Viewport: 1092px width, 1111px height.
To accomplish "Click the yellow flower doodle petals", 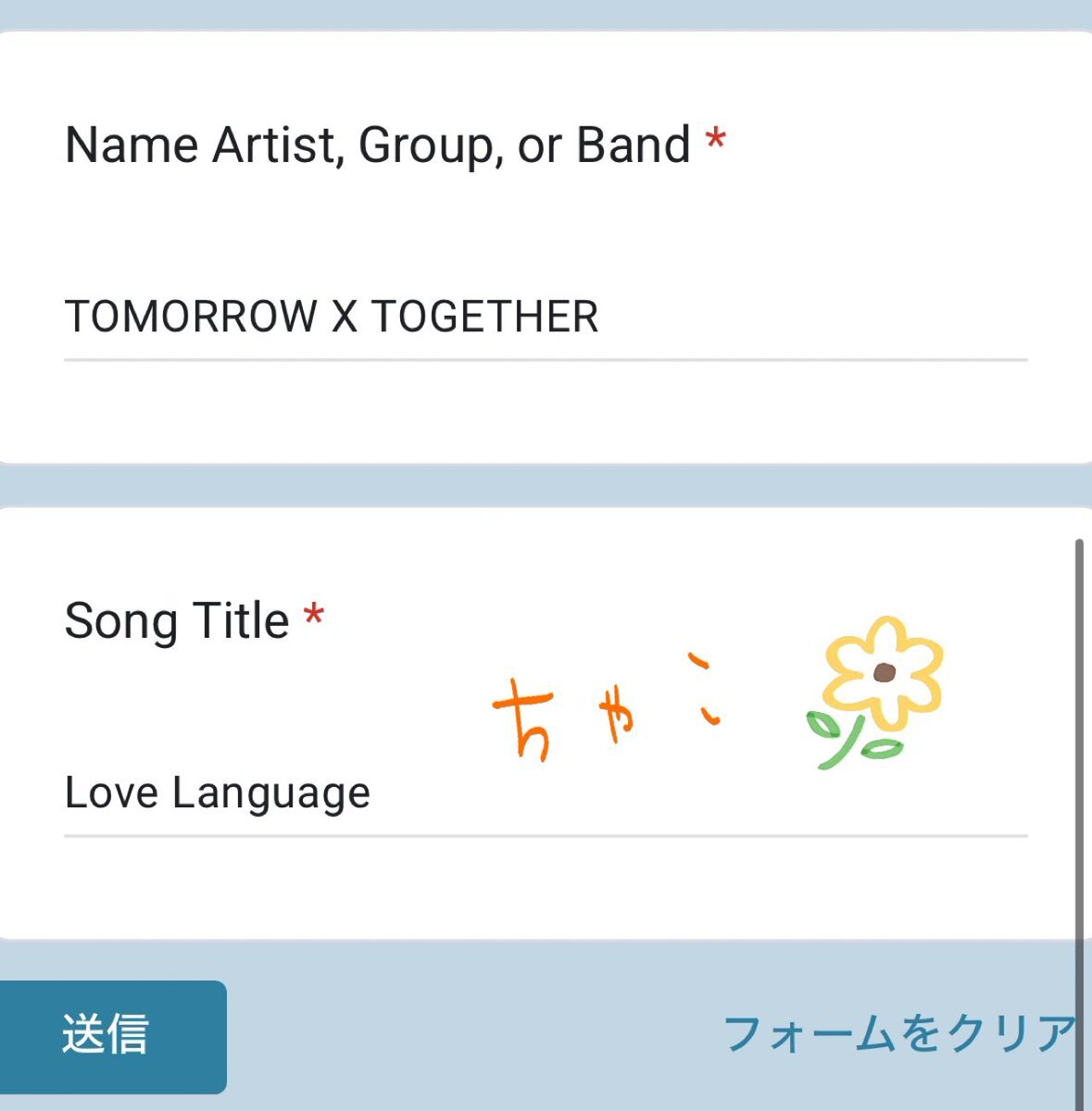I will [884, 671].
